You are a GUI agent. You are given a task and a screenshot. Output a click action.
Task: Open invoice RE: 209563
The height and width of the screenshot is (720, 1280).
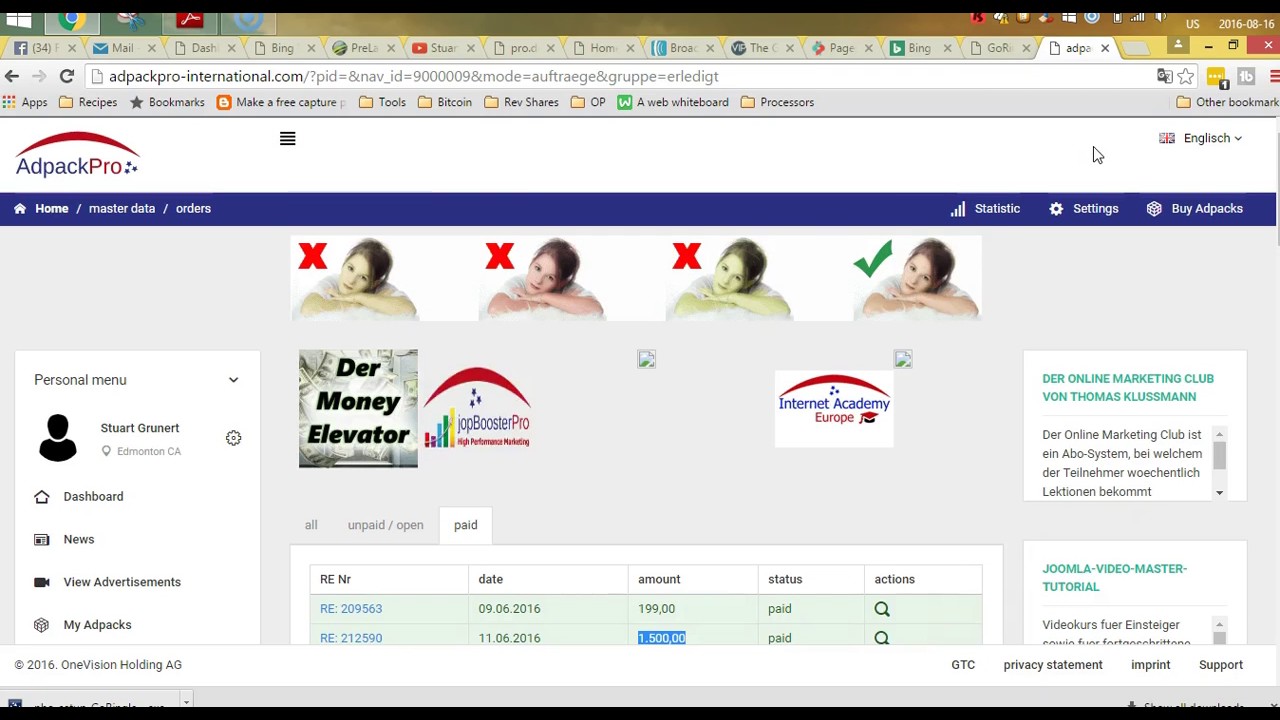(351, 608)
